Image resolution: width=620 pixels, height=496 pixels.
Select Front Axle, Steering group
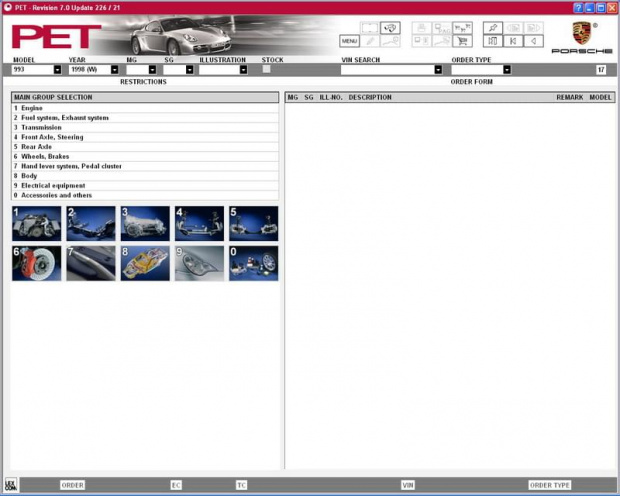pyautogui.click(x=145, y=137)
